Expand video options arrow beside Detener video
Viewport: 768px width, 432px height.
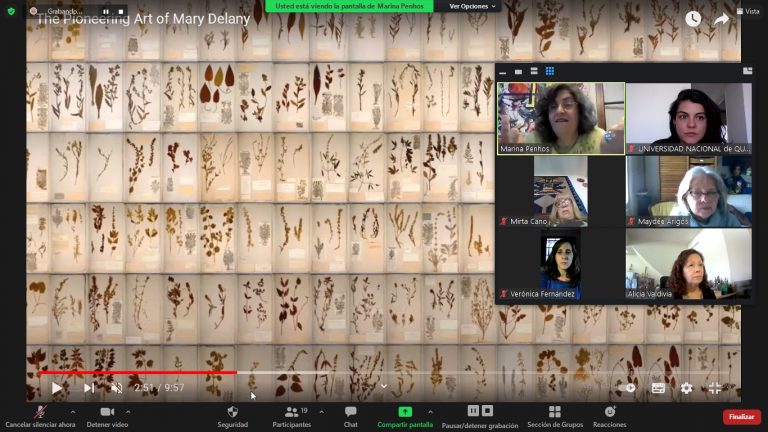(x=128, y=411)
